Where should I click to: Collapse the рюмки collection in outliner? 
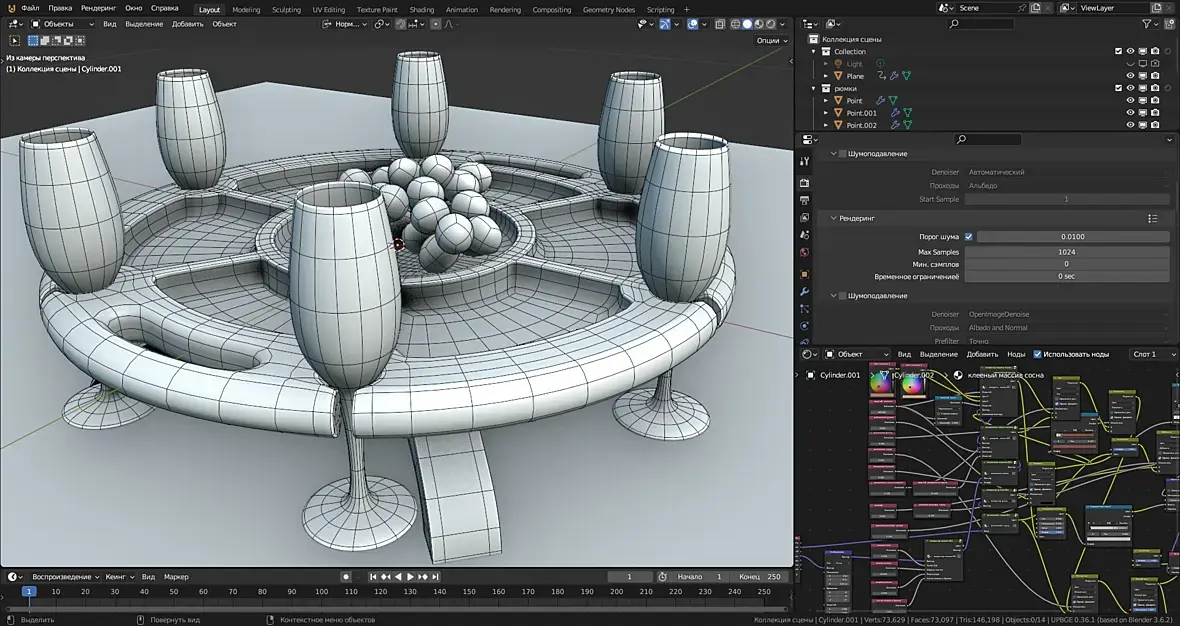[815, 88]
